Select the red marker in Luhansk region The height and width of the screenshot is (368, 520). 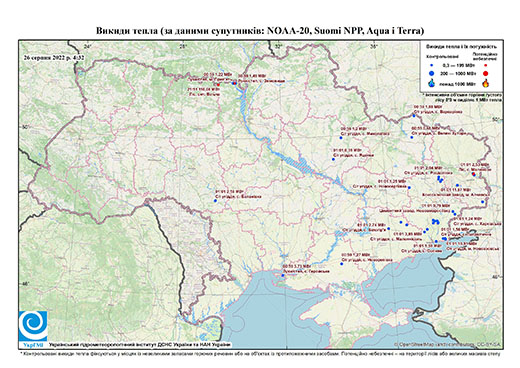(x=474, y=174)
